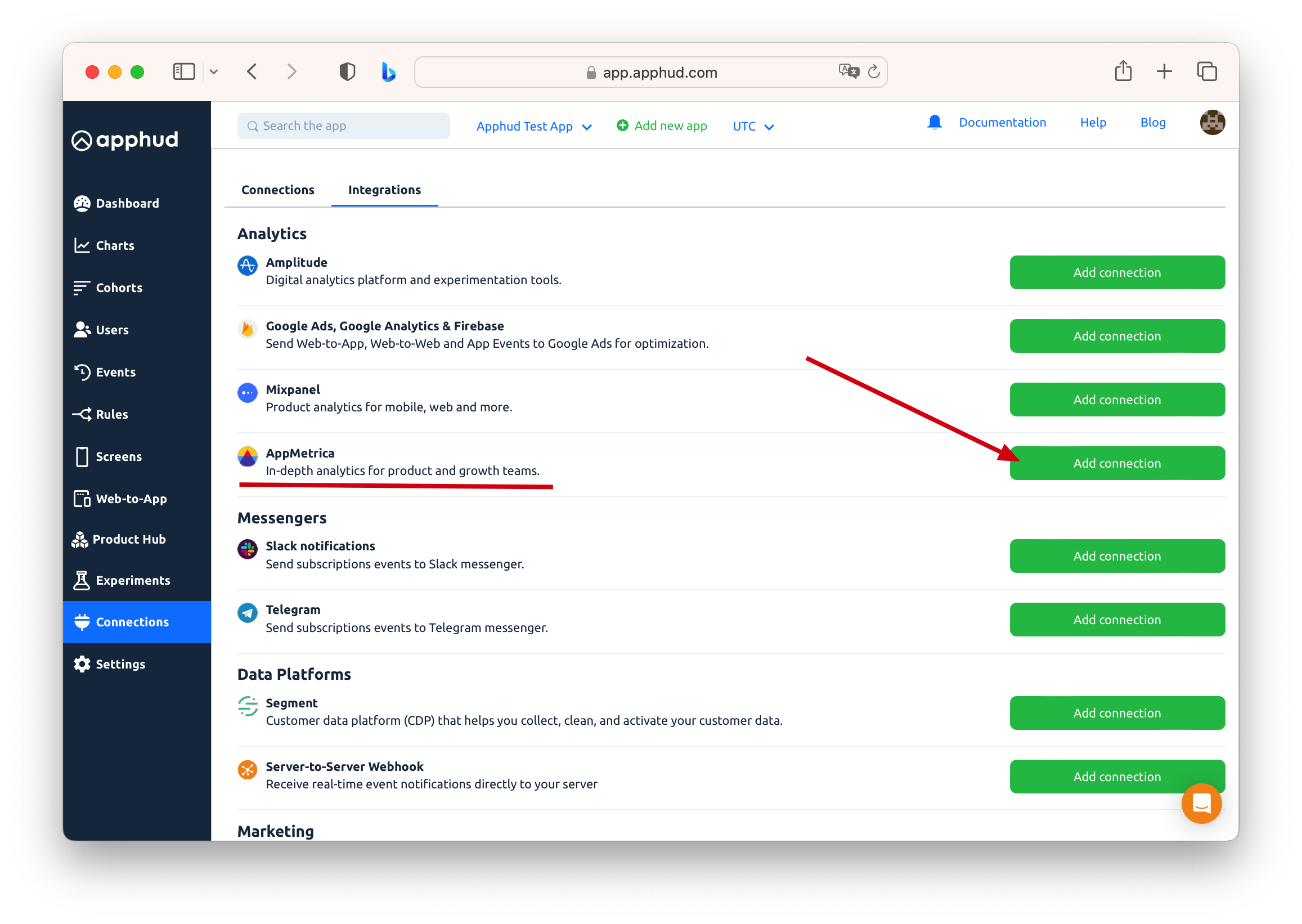The width and height of the screenshot is (1302, 924).
Task: Click the page reload icon in address bar
Action: pyautogui.click(x=874, y=71)
